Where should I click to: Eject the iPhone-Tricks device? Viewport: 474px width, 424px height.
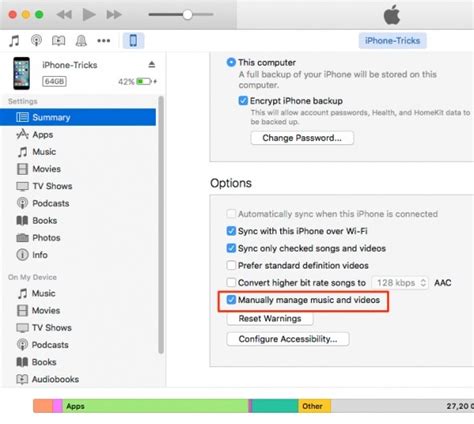point(152,64)
